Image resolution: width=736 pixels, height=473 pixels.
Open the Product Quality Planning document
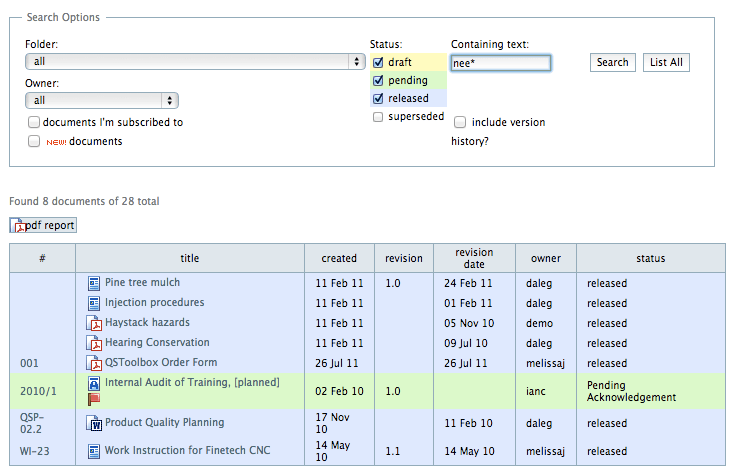[x=165, y=422]
